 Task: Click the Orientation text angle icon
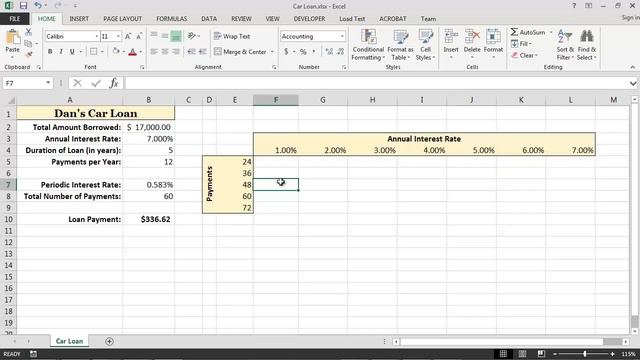click(x=191, y=36)
